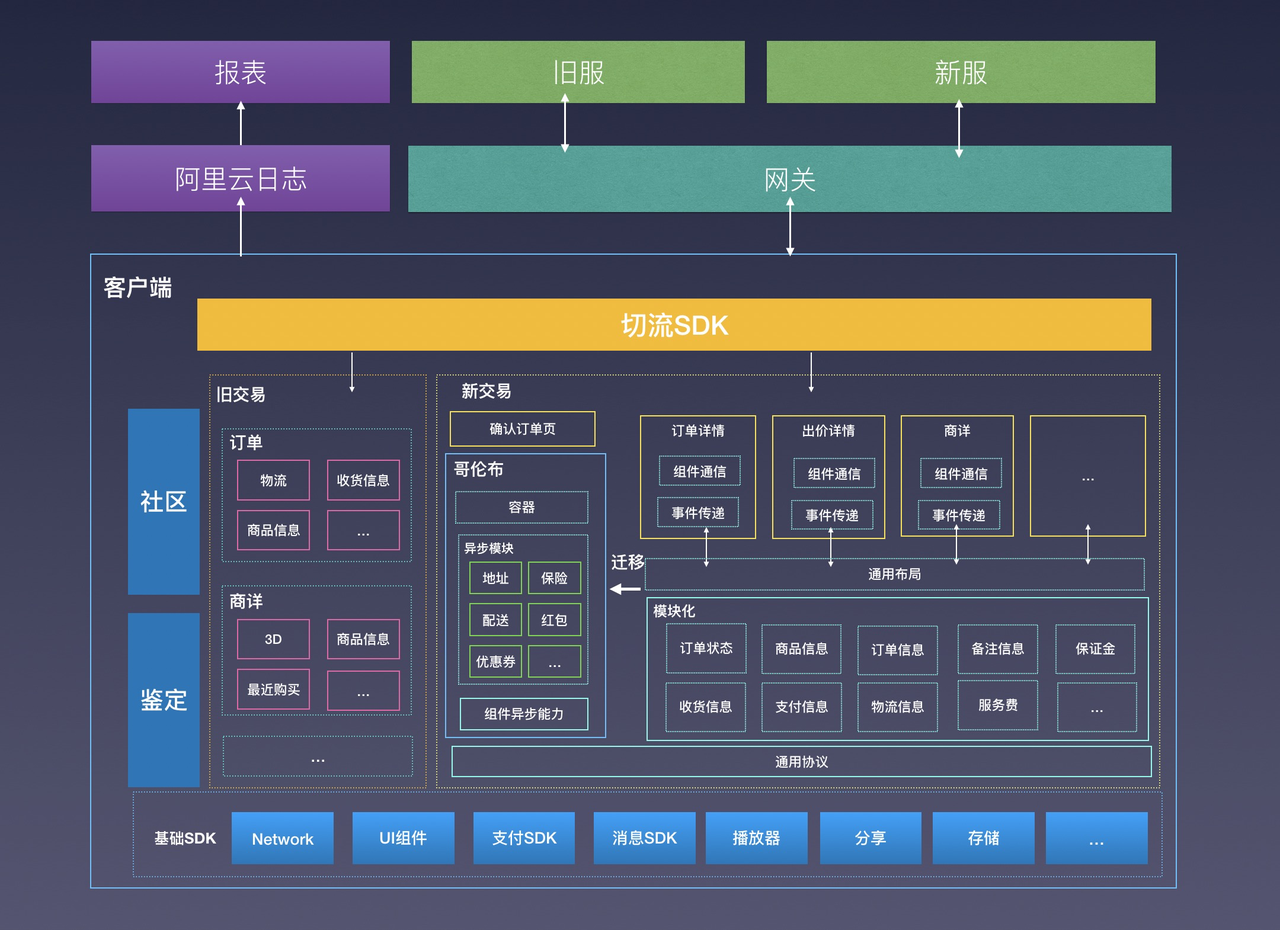The height and width of the screenshot is (930, 1280).
Task: Select the green 新服 box
Action: pos(961,72)
